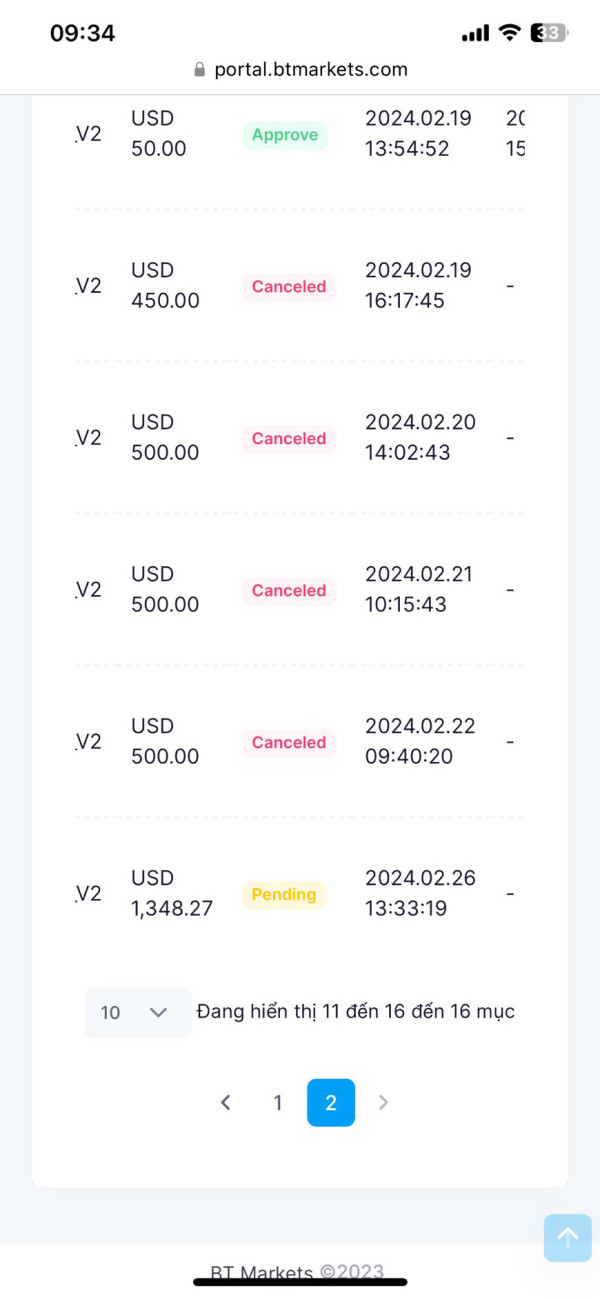Tap Canceled badge for USD 450.00 row
Viewport: 600px width, 1299px height.
tap(289, 287)
